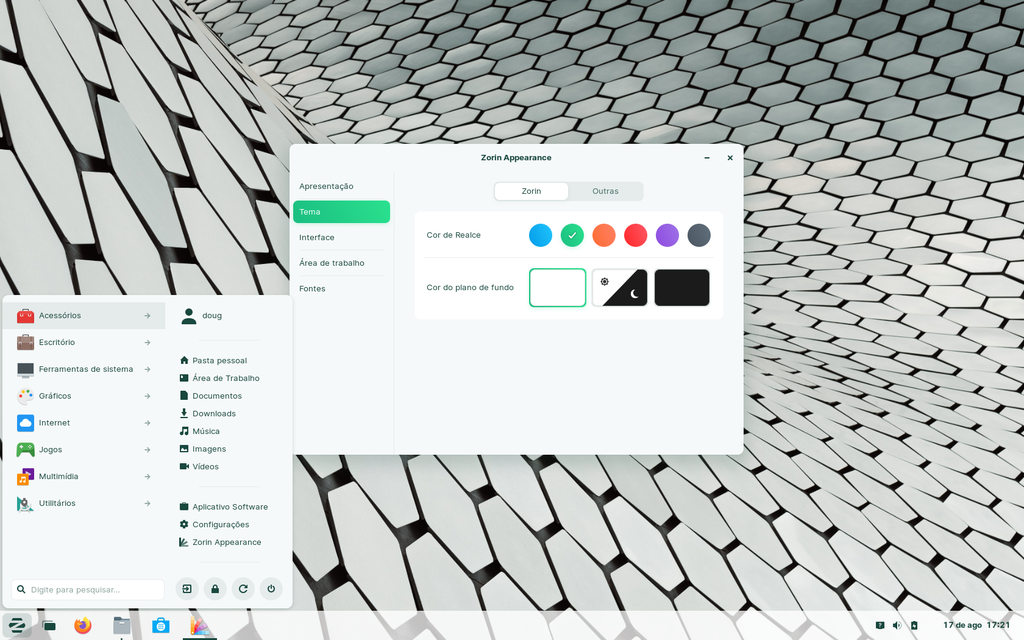1024x640 pixels.
Task: Expand the Jogos submenu arrow
Action: click(148, 449)
